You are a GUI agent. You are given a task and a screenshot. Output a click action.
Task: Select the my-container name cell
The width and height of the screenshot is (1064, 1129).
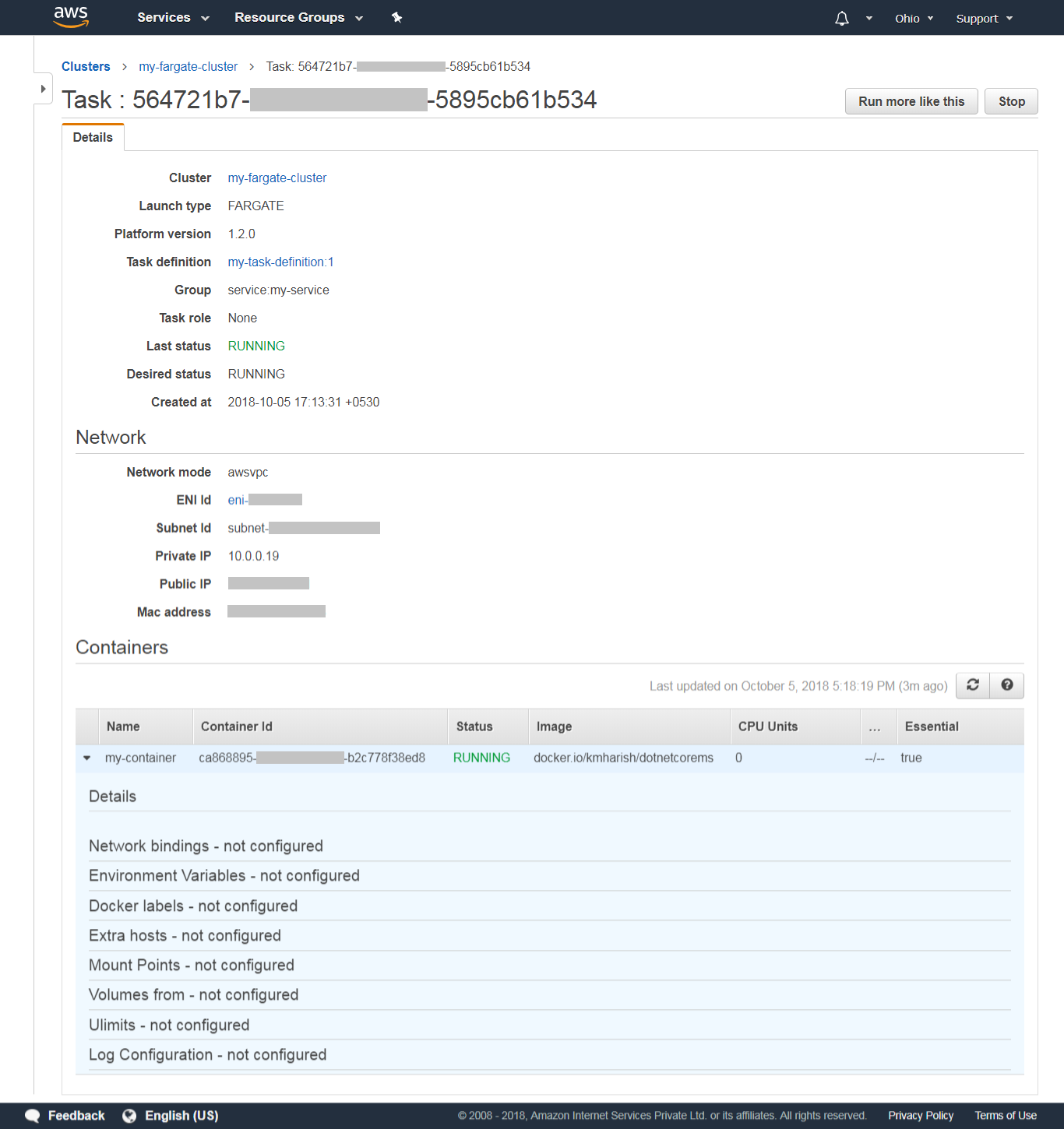[140, 758]
